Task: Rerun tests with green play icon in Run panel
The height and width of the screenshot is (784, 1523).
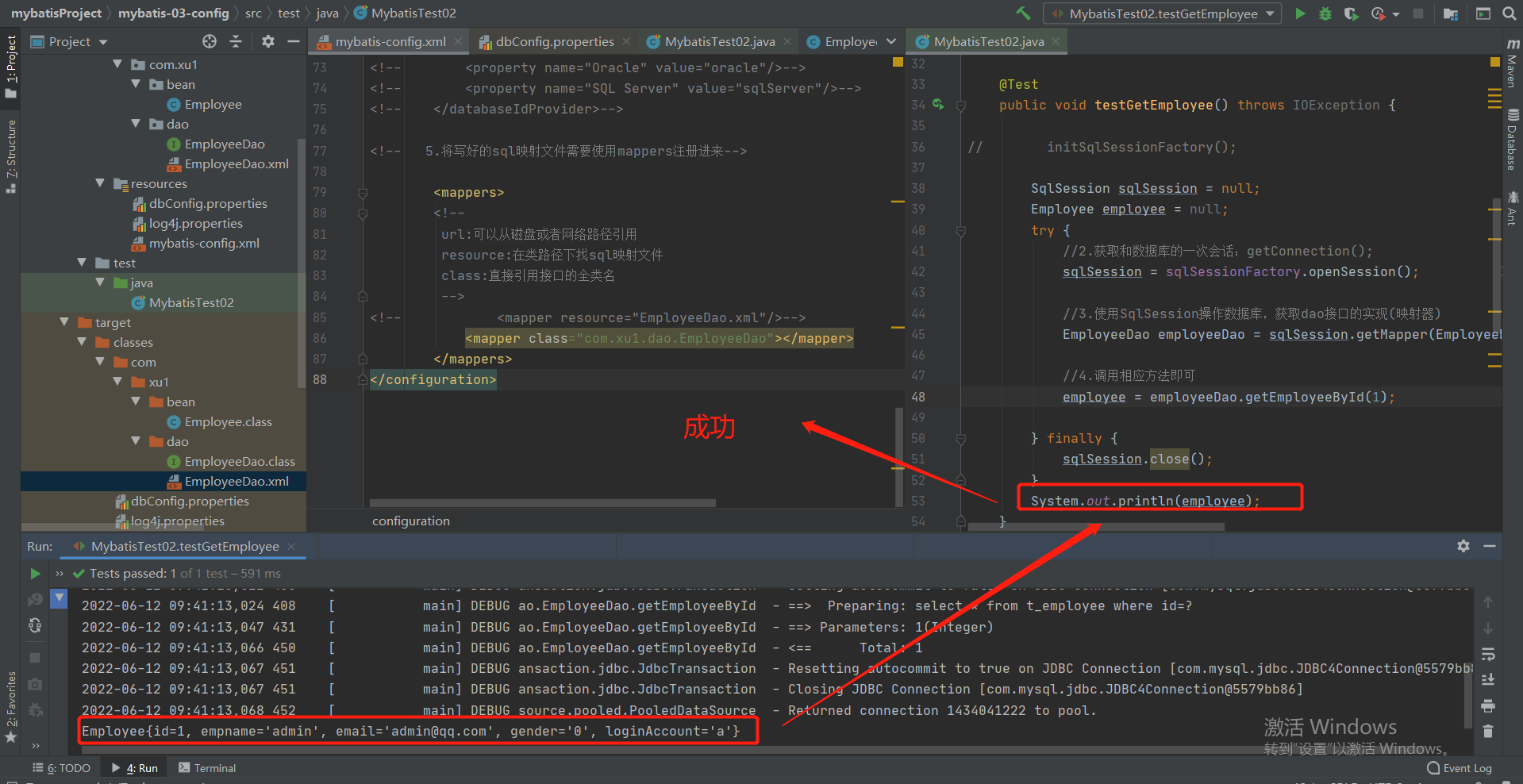Action: click(x=35, y=573)
